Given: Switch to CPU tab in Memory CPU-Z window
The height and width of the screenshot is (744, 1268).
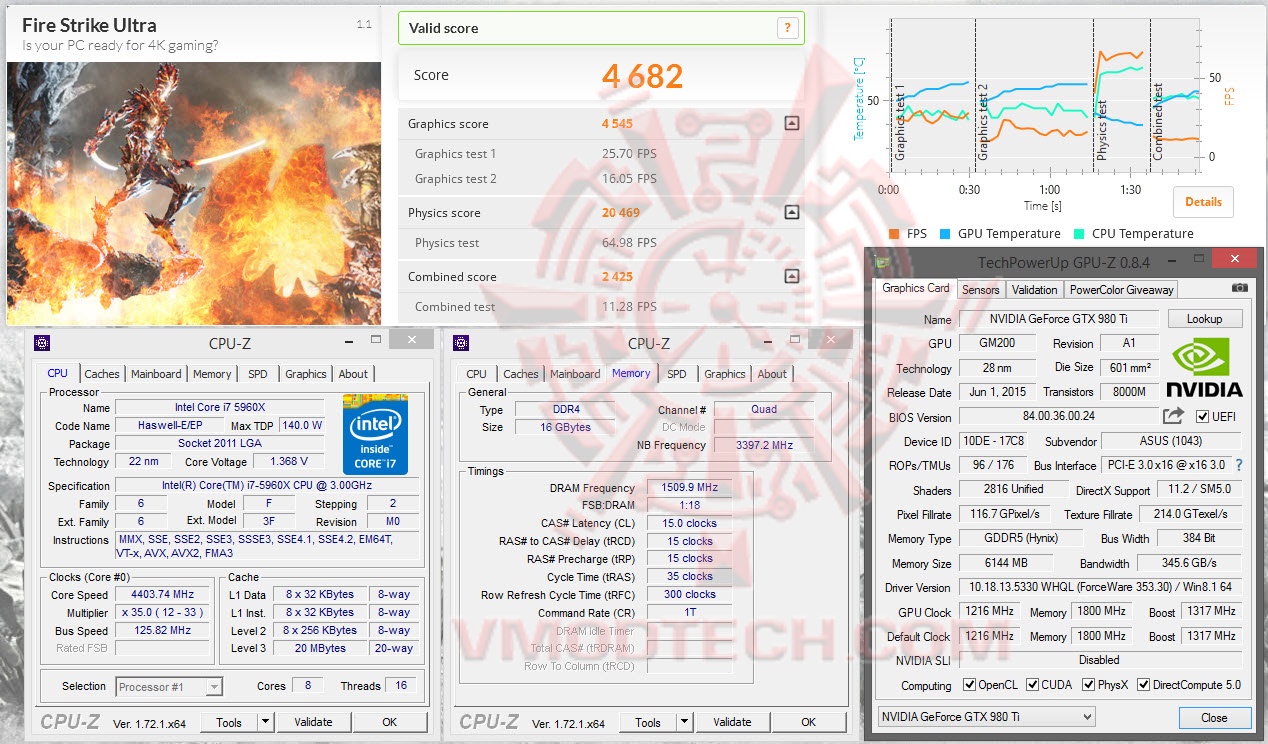Looking at the screenshot, I should click(477, 374).
